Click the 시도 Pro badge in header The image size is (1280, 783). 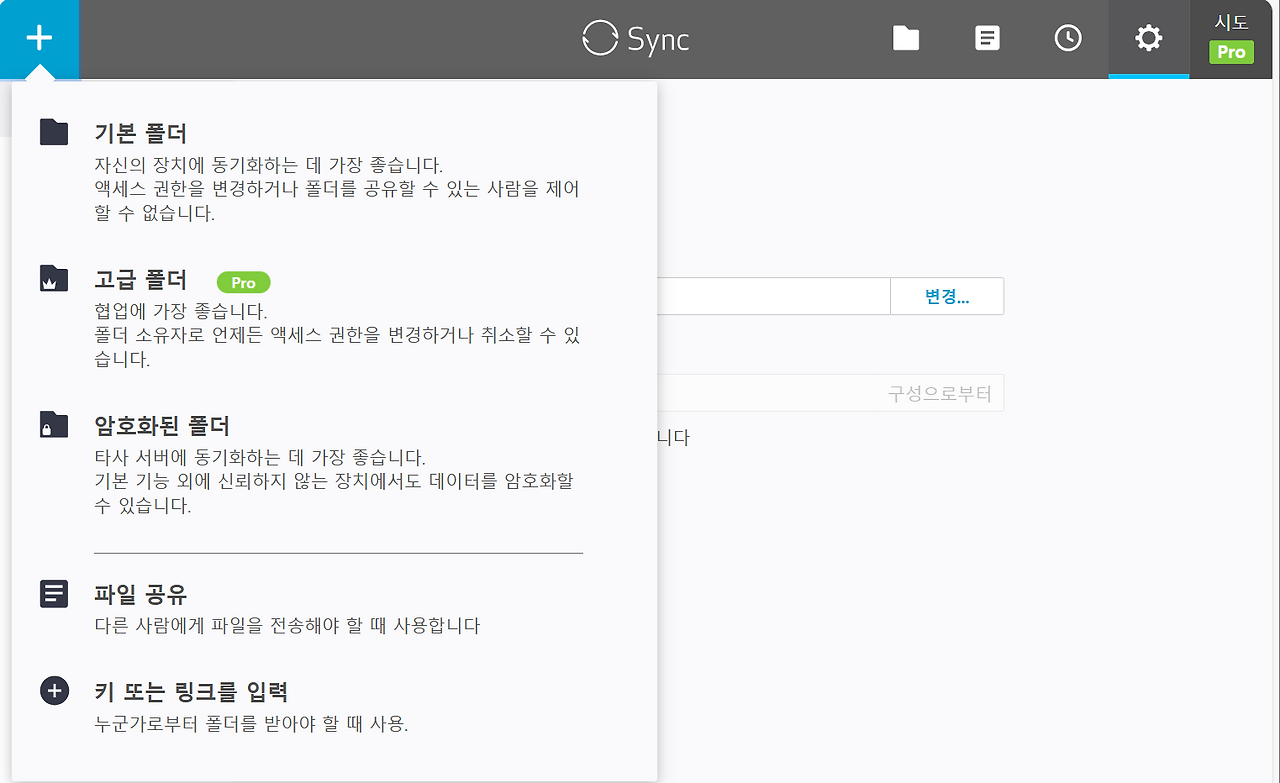point(1229,38)
